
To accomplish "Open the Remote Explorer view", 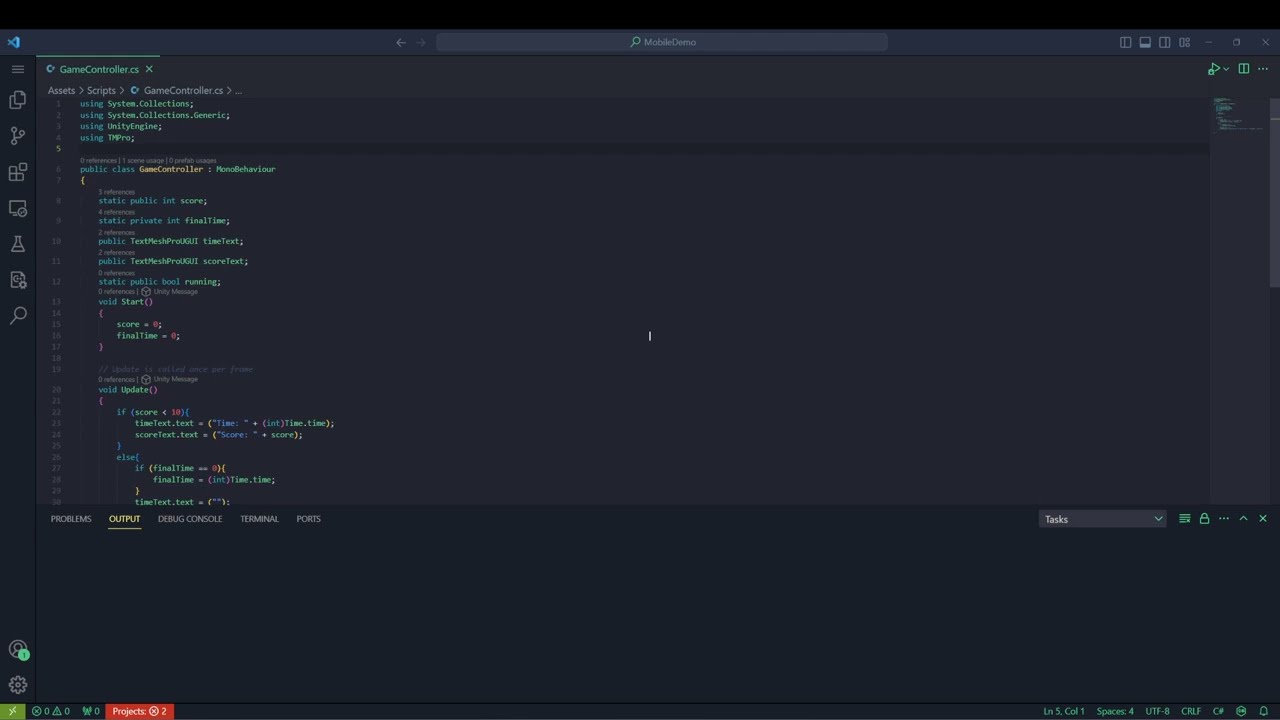I will (x=18, y=208).
